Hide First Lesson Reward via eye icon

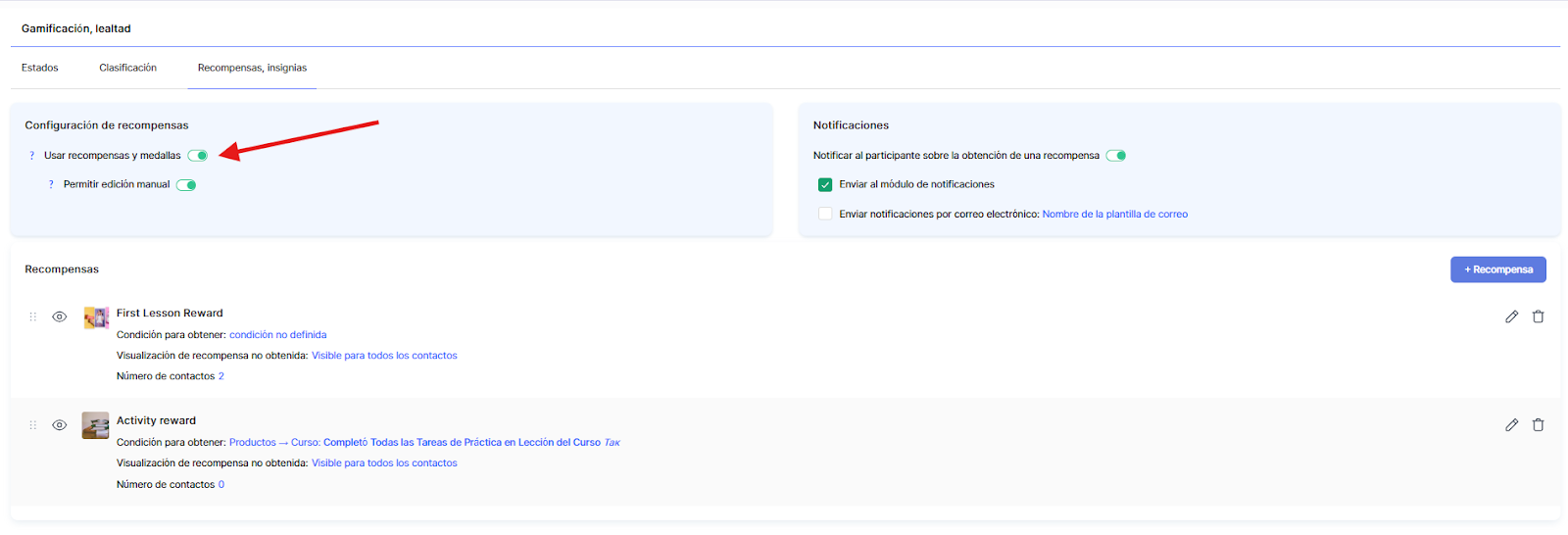coord(60,316)
